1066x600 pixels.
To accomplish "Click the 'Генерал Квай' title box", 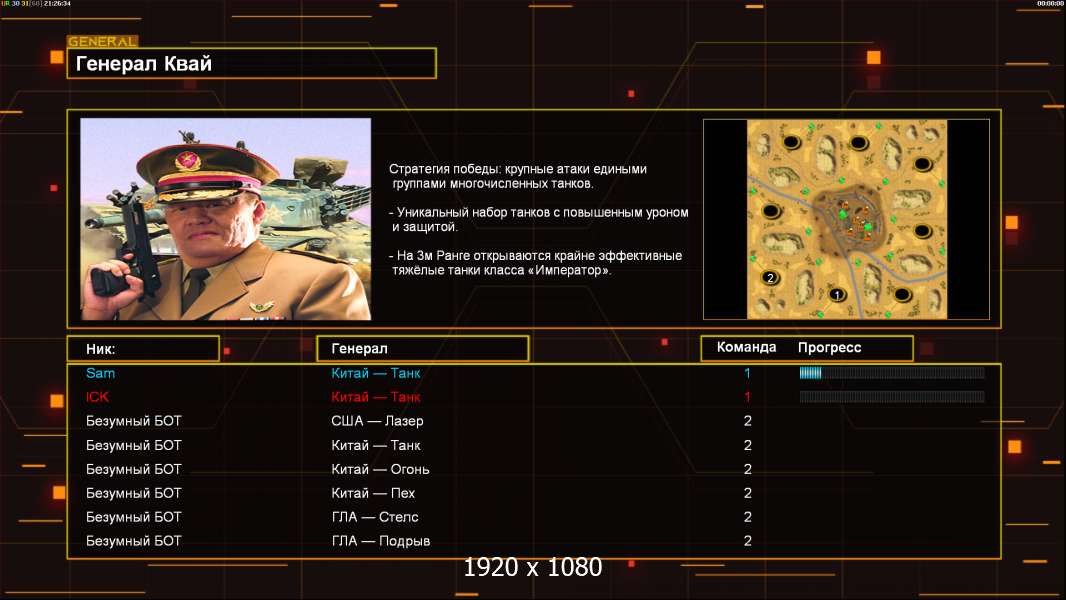I will (252, 63).
